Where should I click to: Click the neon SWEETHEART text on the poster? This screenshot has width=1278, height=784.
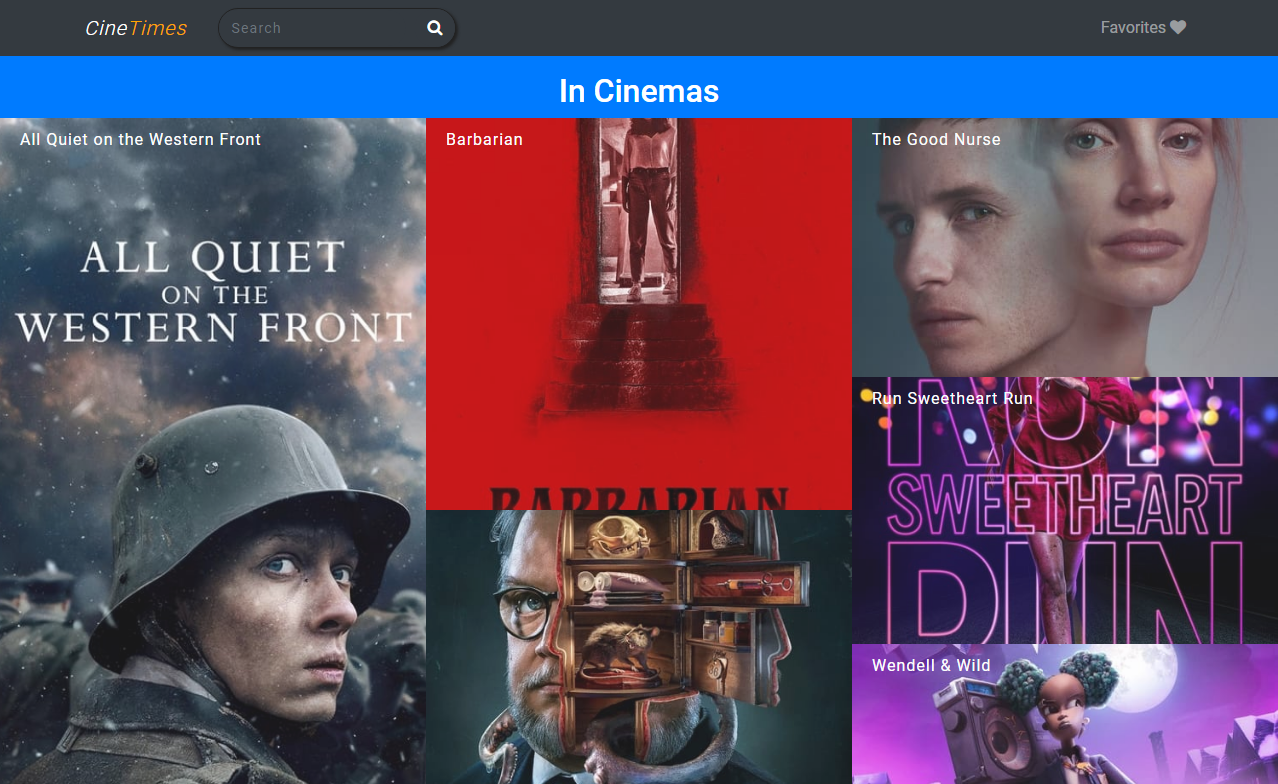click(x=1064, y=503)
